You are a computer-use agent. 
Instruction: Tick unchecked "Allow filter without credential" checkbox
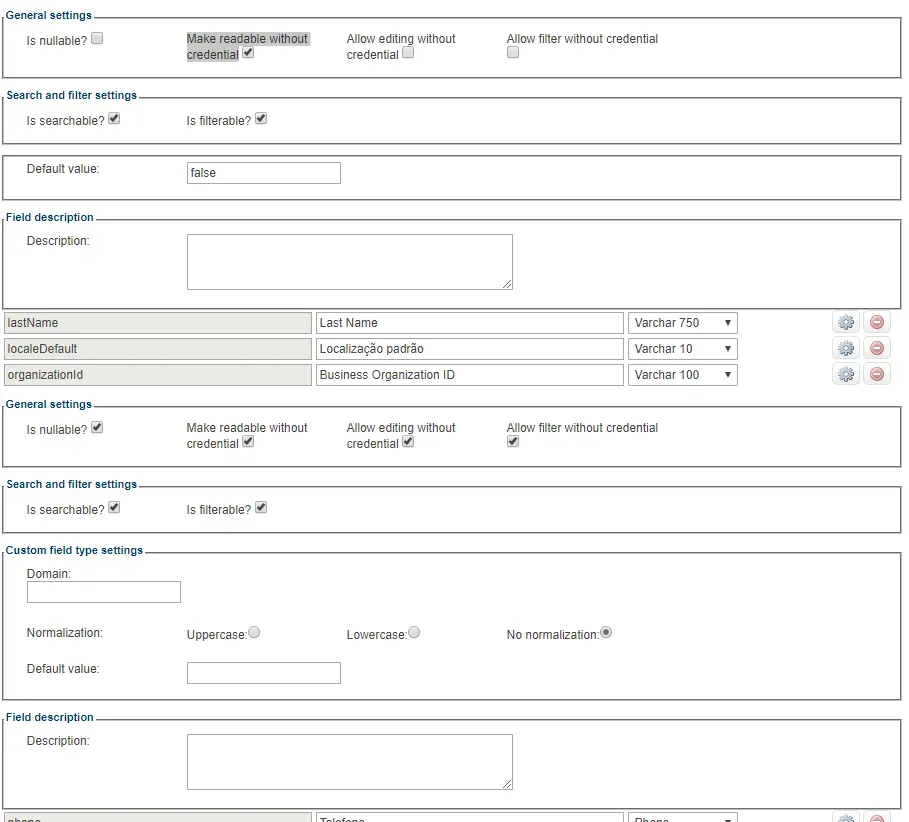[x=513, y=53]
